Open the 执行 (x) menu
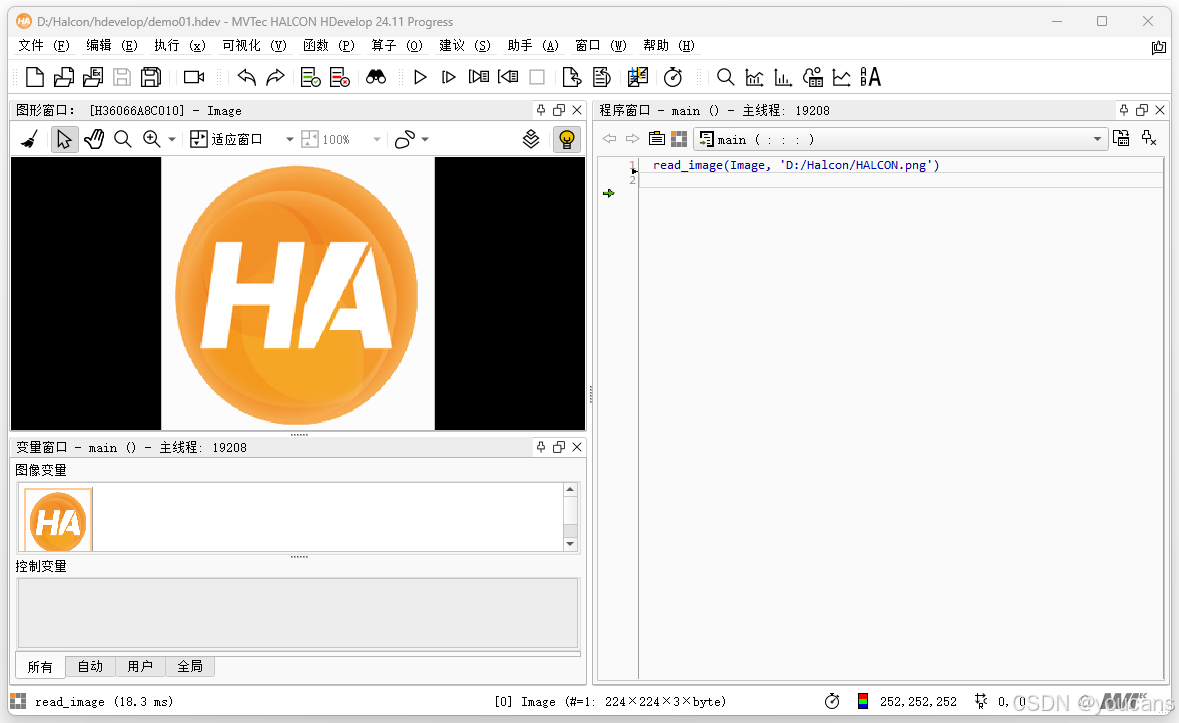 [x=179, y=45]
